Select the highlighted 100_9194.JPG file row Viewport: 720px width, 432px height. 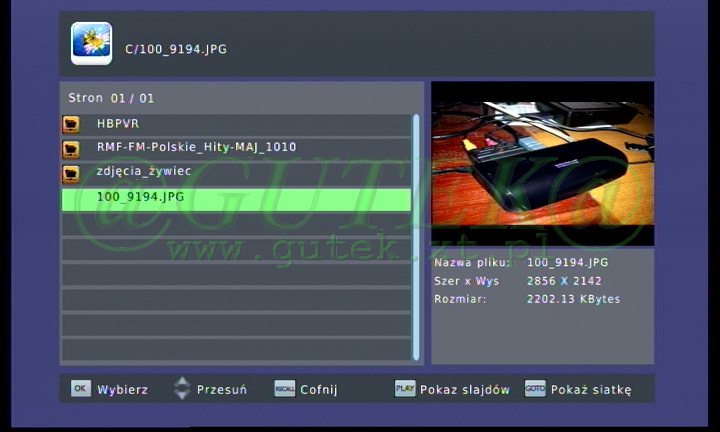pyautogui.click(x=236, y=199)
